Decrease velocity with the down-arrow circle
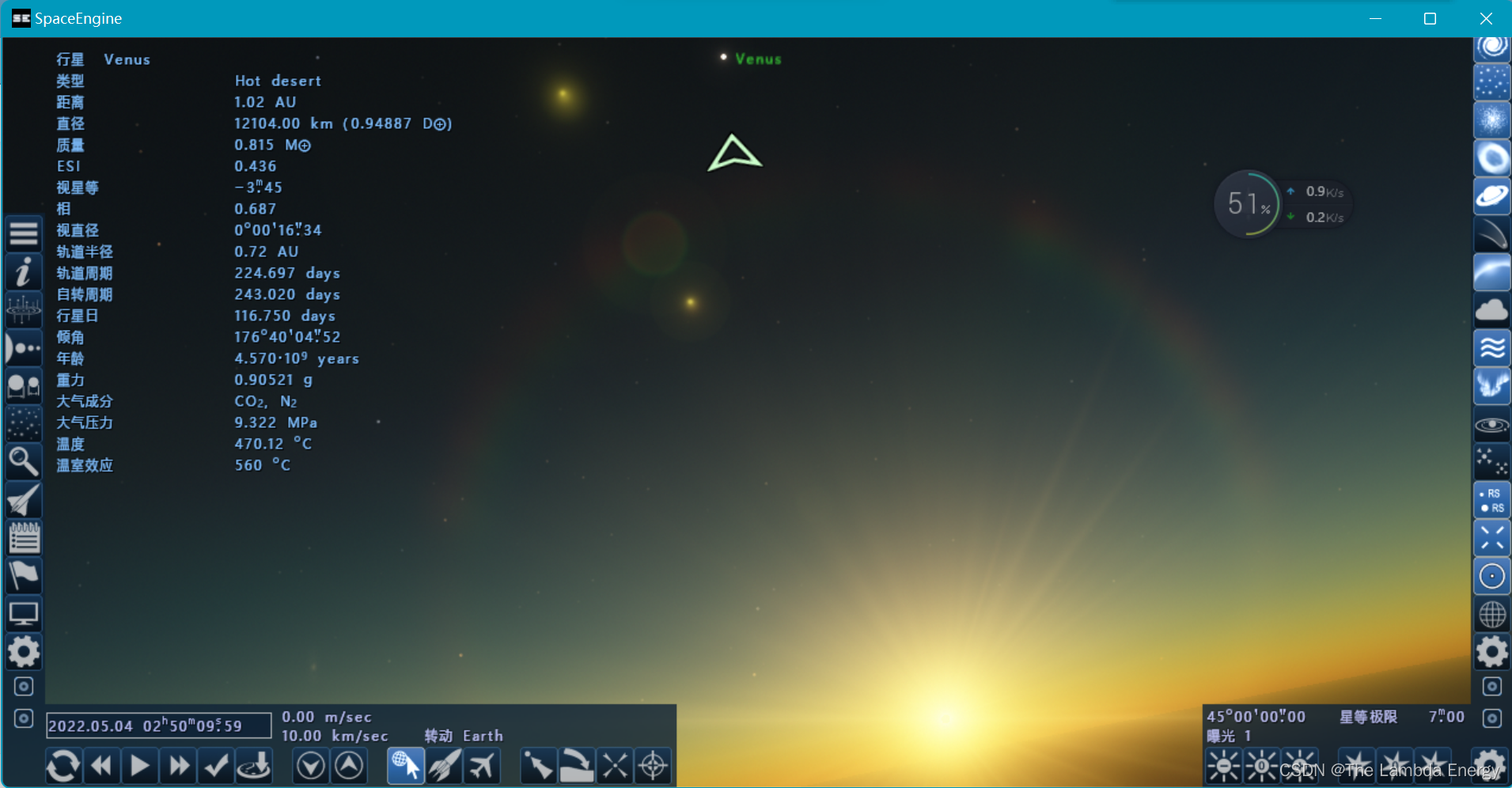The width and height of the screenshot is (1512, 788). [x=311, y=766]
